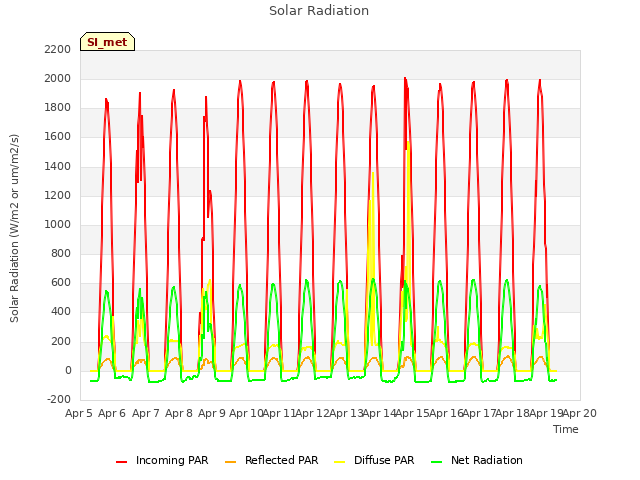Click the Apr 20 x-axis tick label
The width and height of the screenshot is (640, 480).
[x=580, y=413]
